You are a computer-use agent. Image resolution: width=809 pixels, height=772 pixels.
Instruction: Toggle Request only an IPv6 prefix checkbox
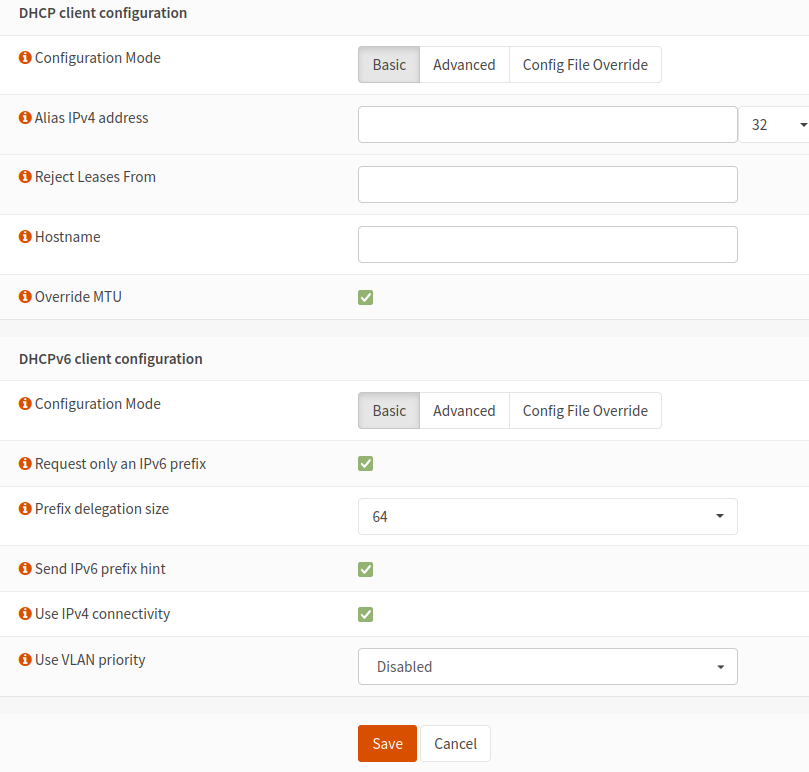366,464
